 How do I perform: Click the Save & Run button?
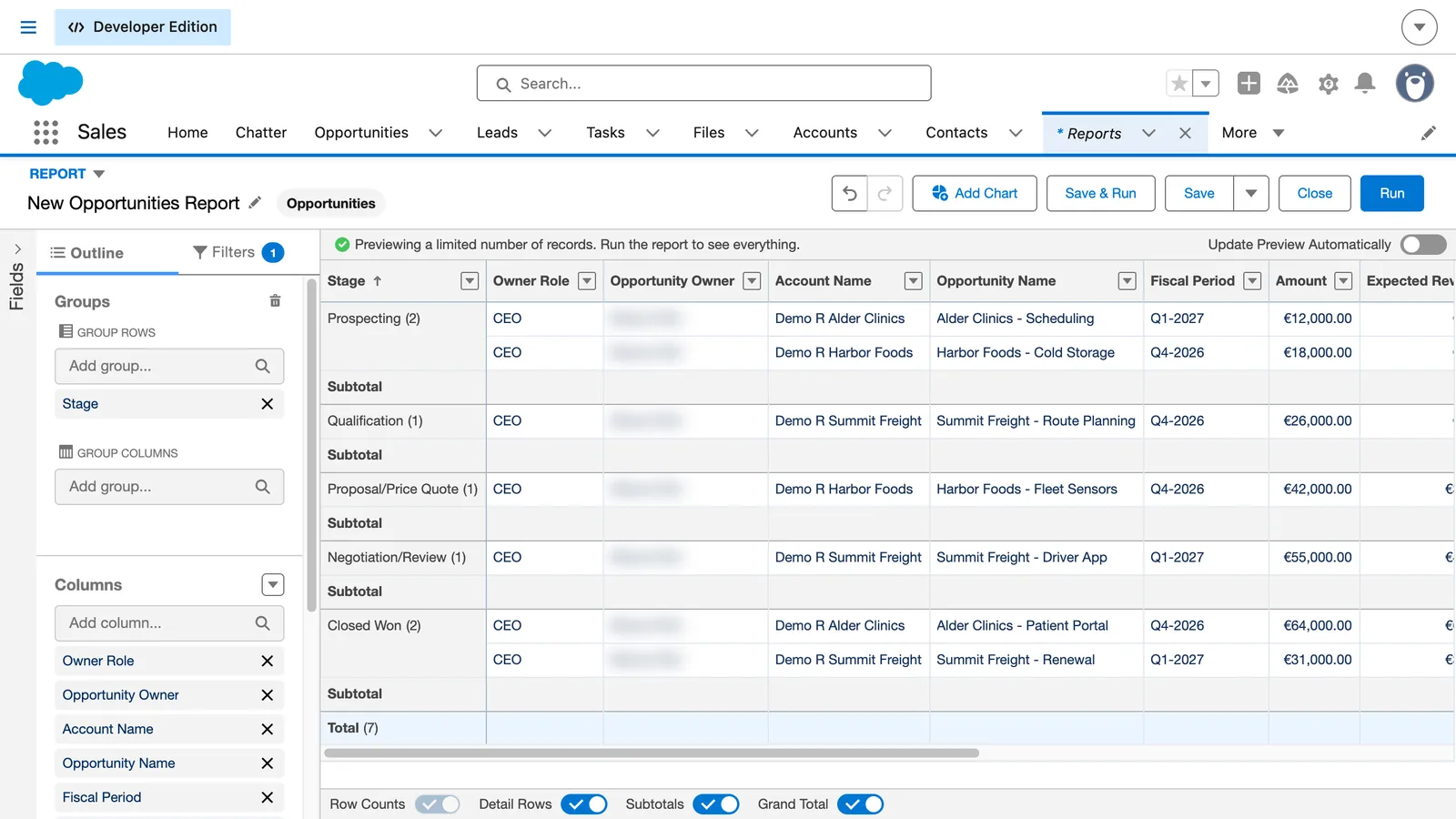[1100, 194]
